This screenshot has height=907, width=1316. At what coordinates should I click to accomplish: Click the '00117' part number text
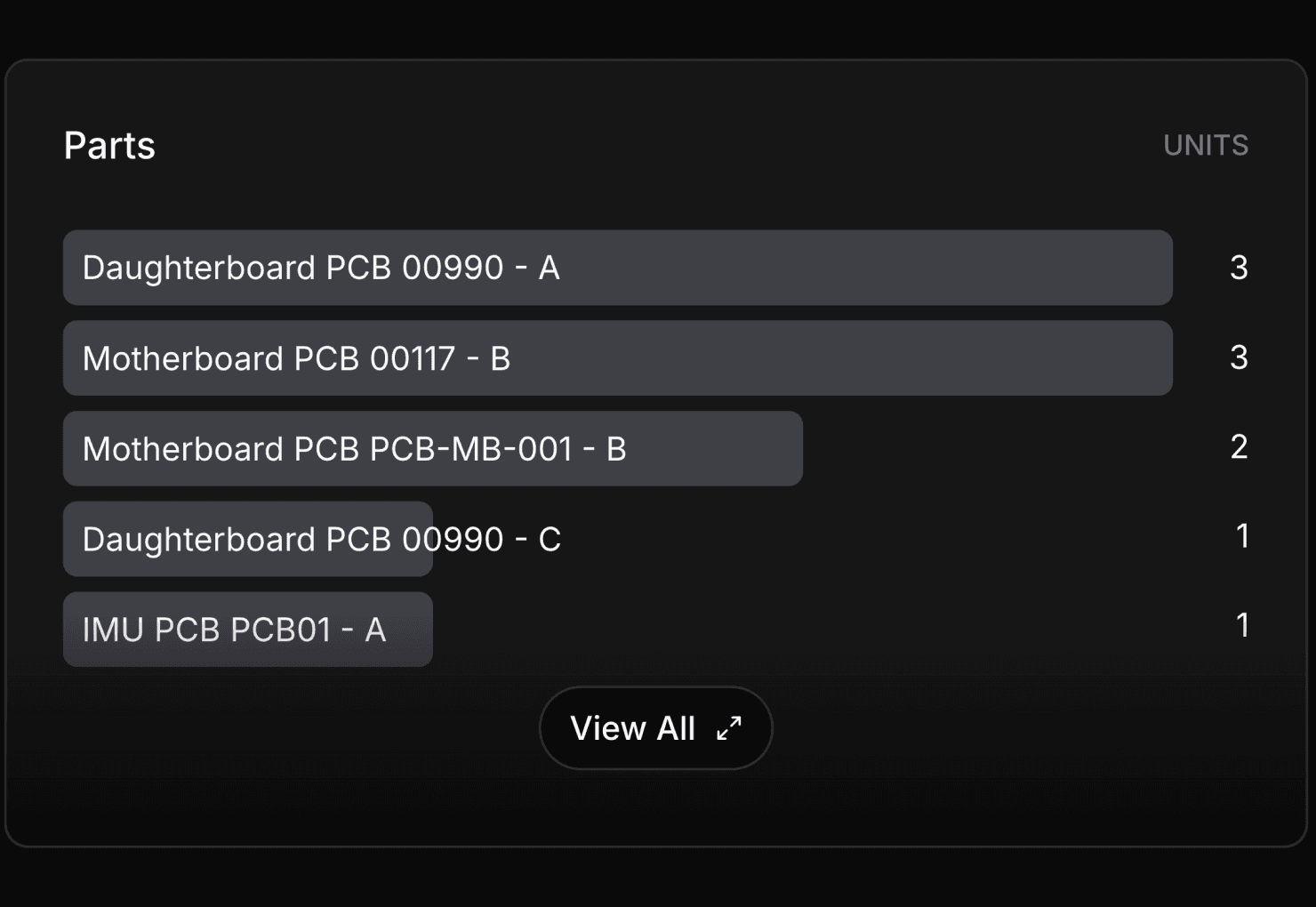(x=412, y=359)
